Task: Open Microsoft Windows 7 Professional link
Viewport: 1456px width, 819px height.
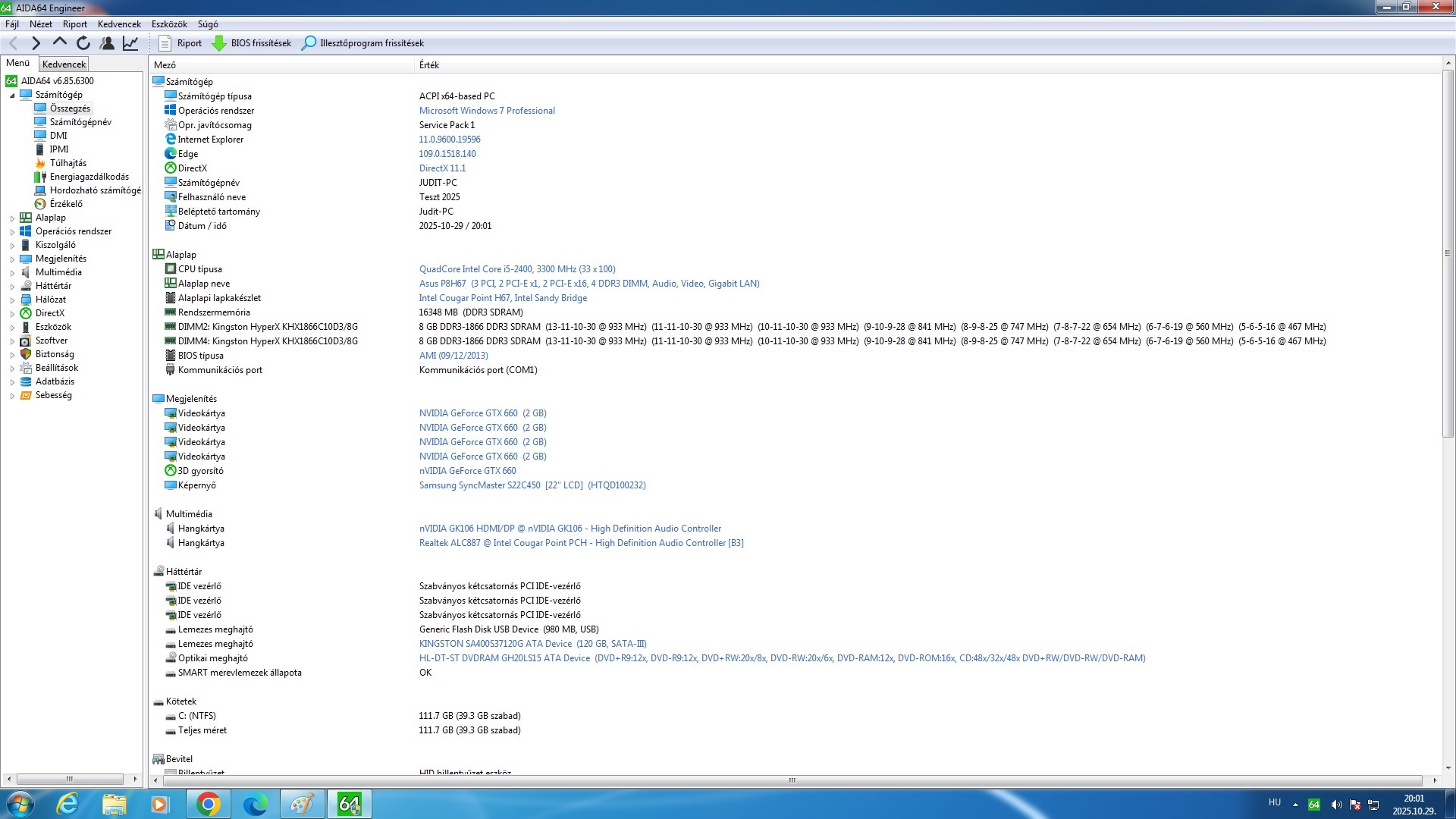Action: tap(487, 111)
